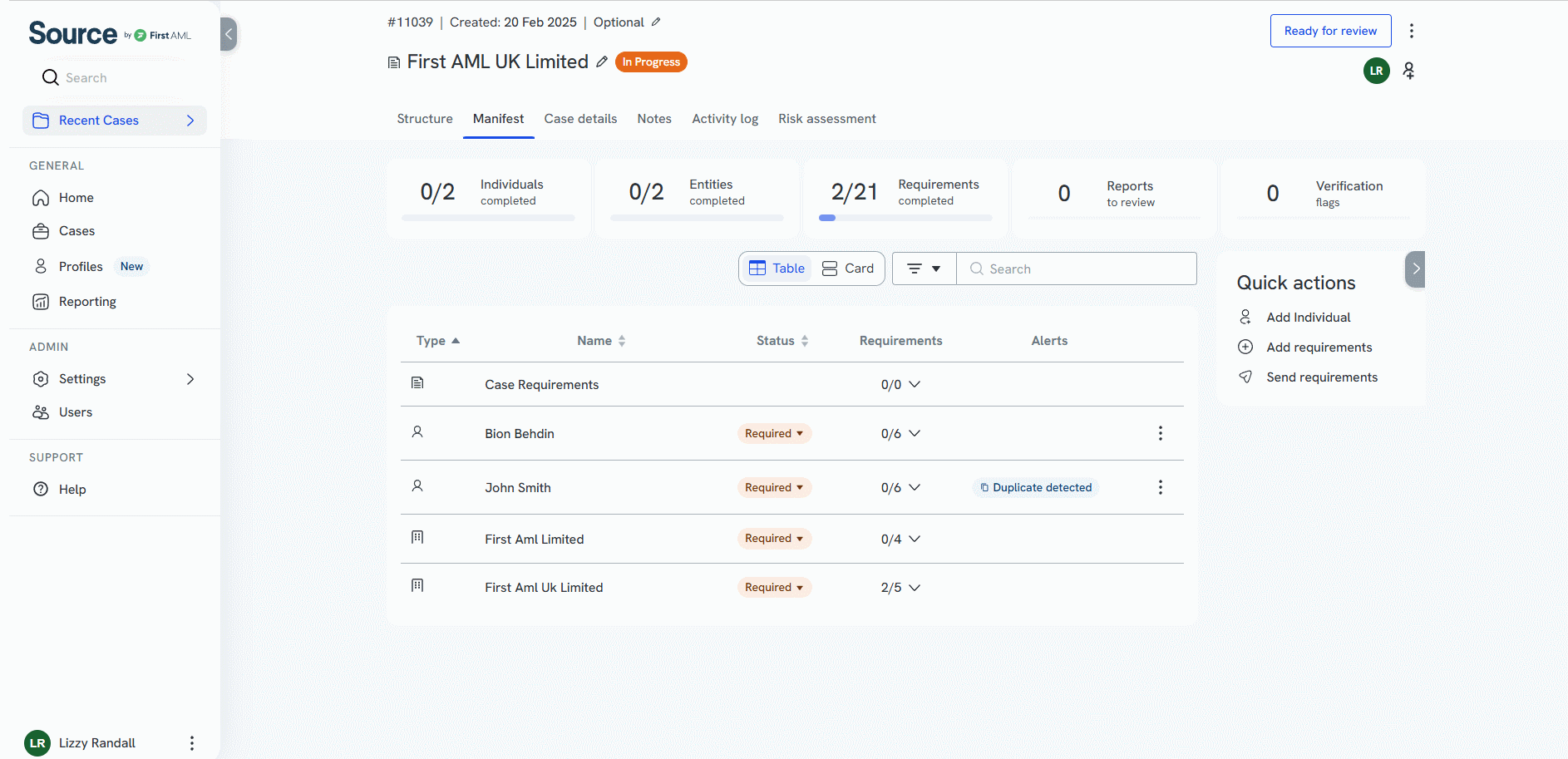1568x759 pixels.
Task: Expand the Settings submenu chevron
Action: pos(190,379)
